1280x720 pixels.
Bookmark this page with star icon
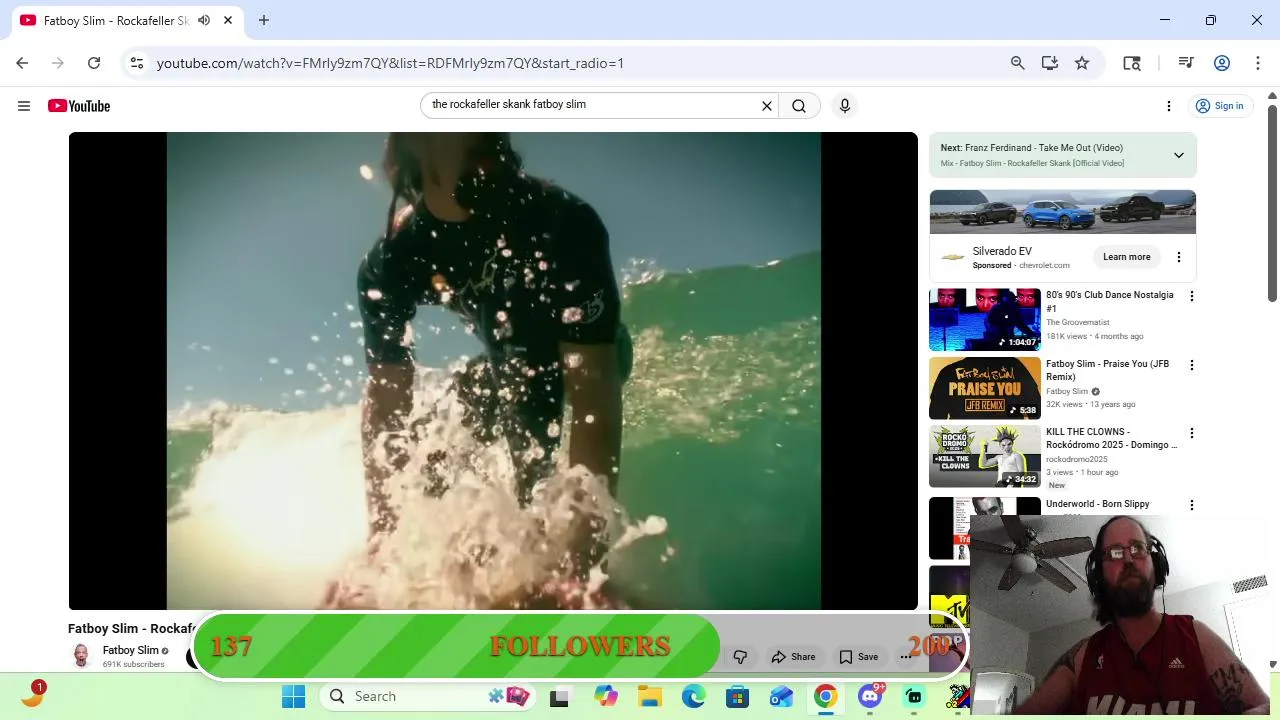pos(1082,63)
